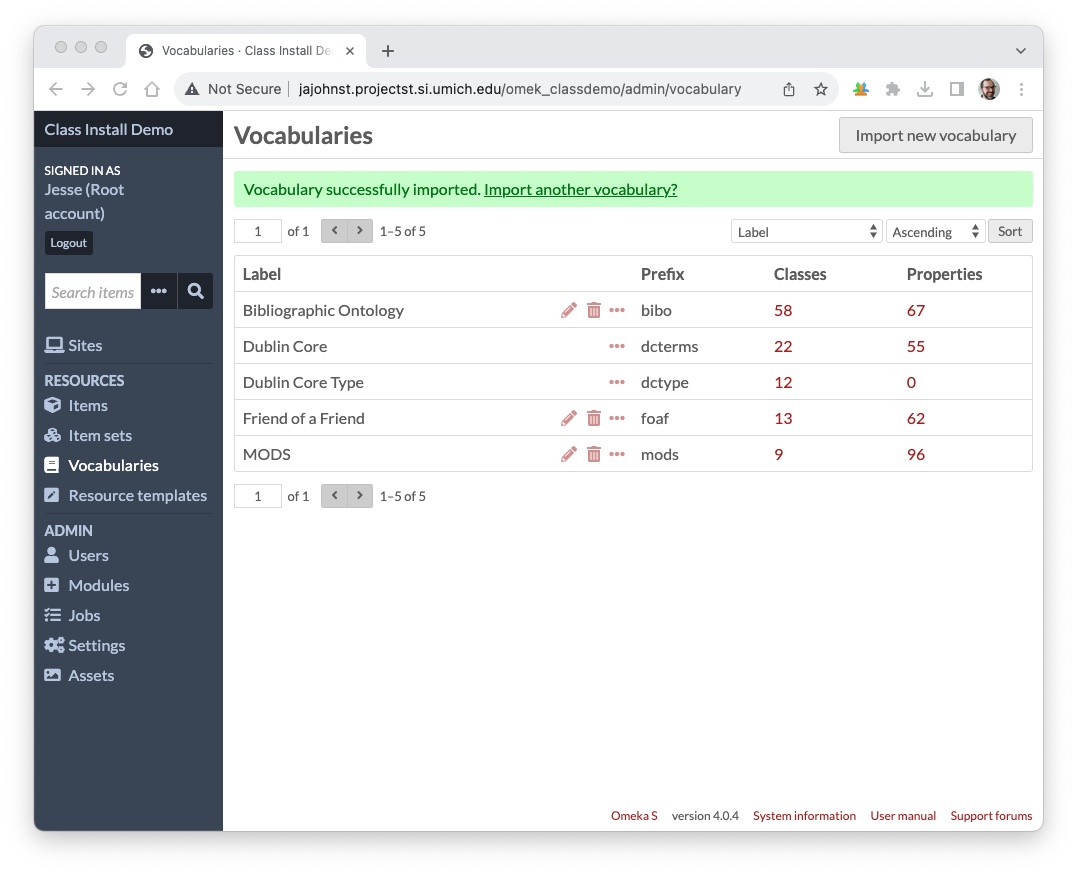Viewport: 1077px width, 873px height.
Task: Delete the MODS vocabulary using trash icon
Action: pos(594,454)
